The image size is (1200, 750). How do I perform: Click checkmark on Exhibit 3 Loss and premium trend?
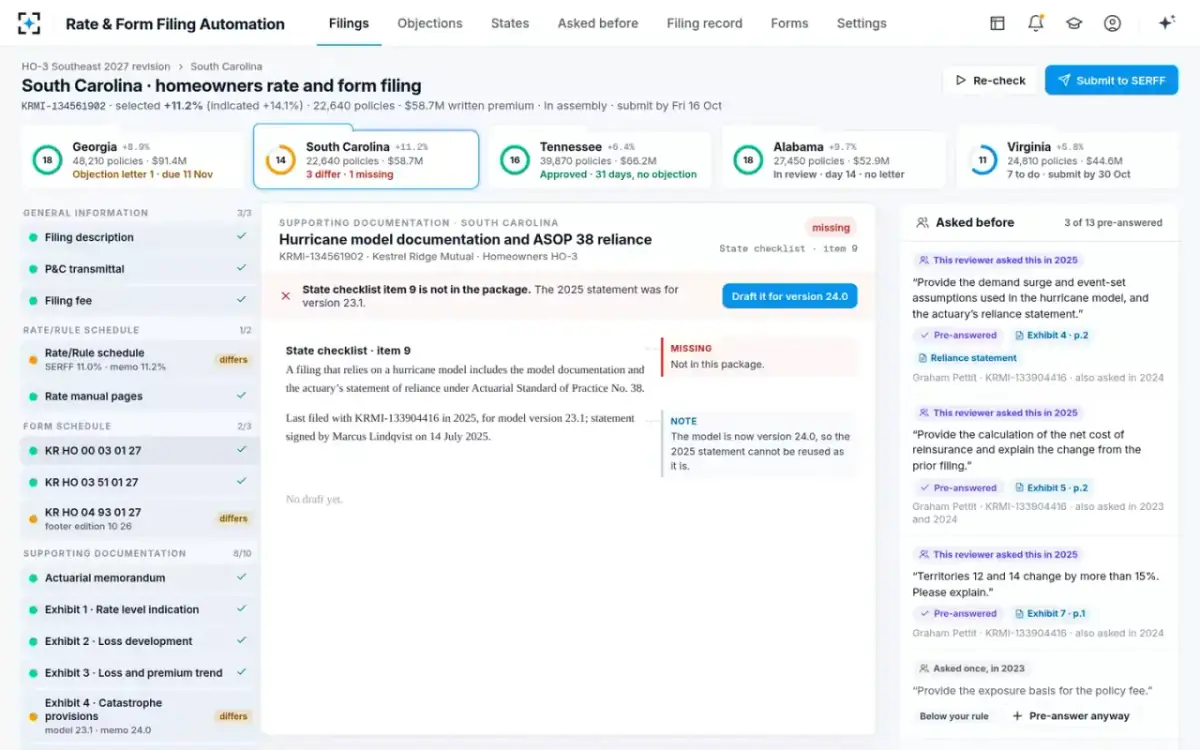pos(241,673)
